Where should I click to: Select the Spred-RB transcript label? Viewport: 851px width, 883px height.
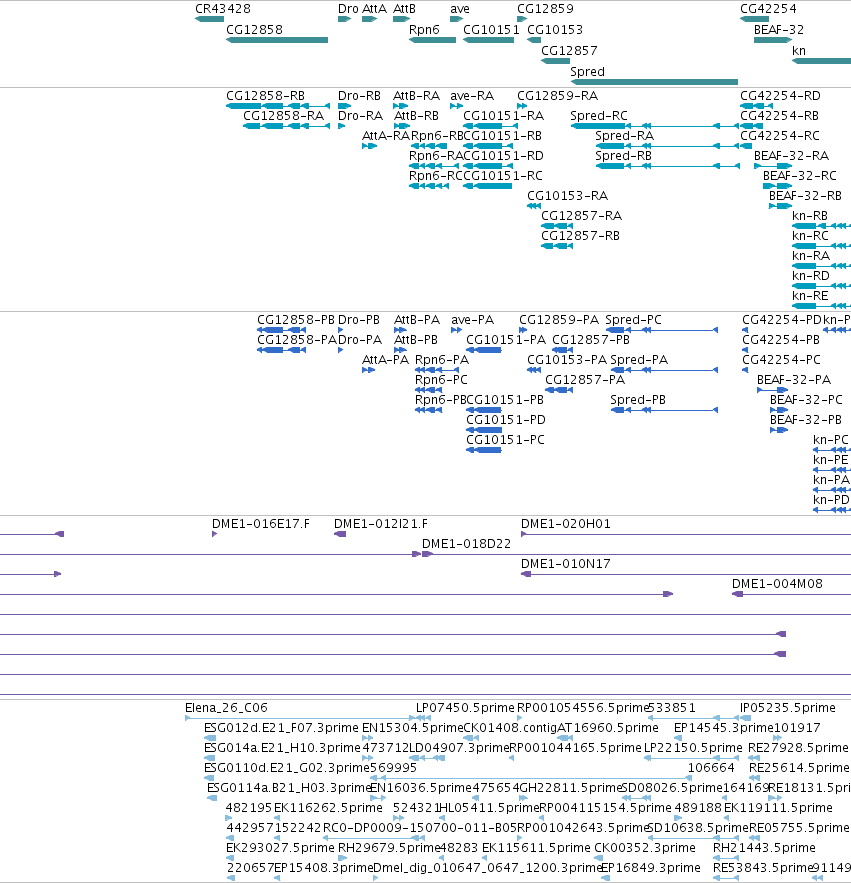pyautogui.click(x=623, y=156)
